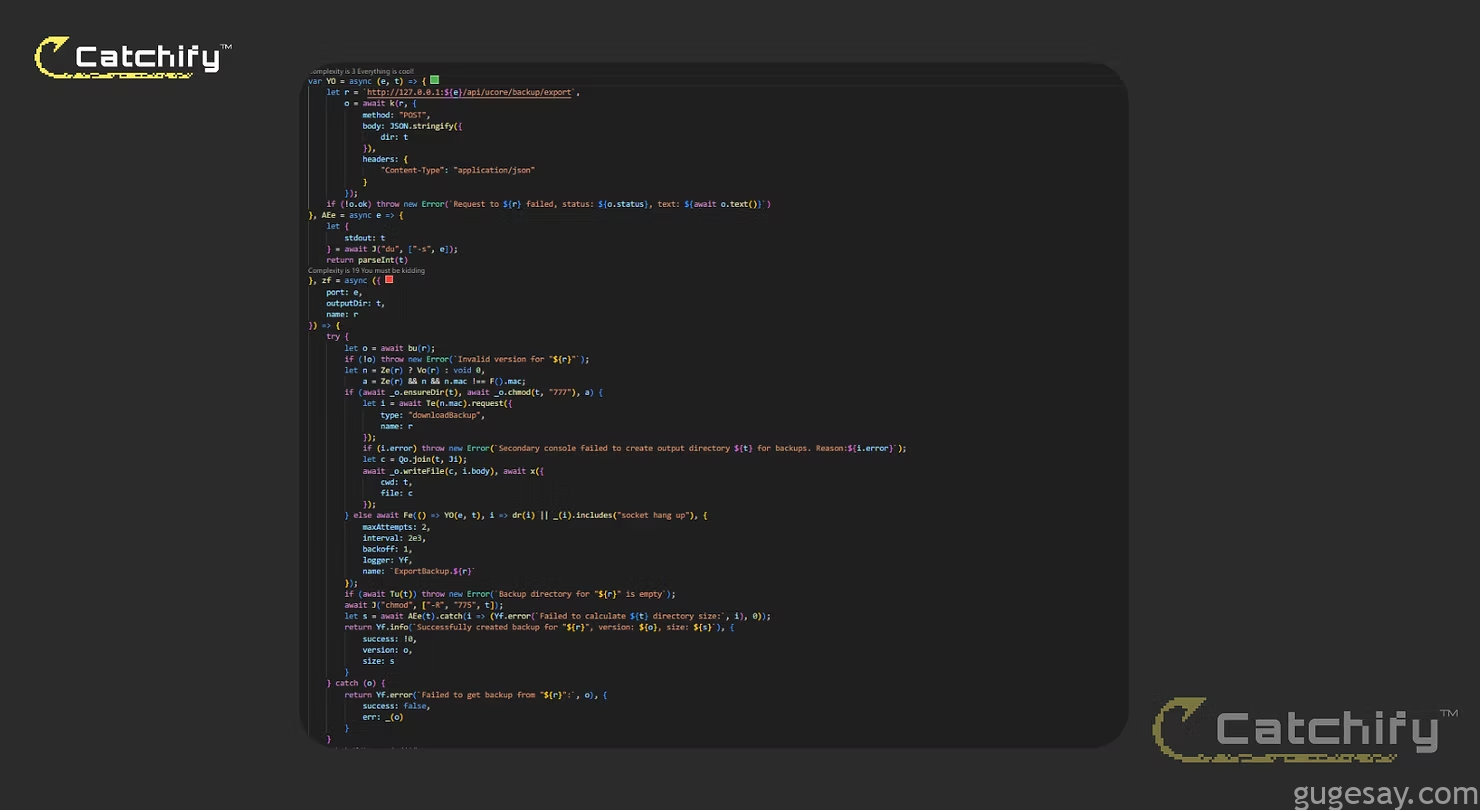The width and height of the screenshot is (1480, 810).
Task: Place cursor on the catch (o) line
Action: point(354,683)
